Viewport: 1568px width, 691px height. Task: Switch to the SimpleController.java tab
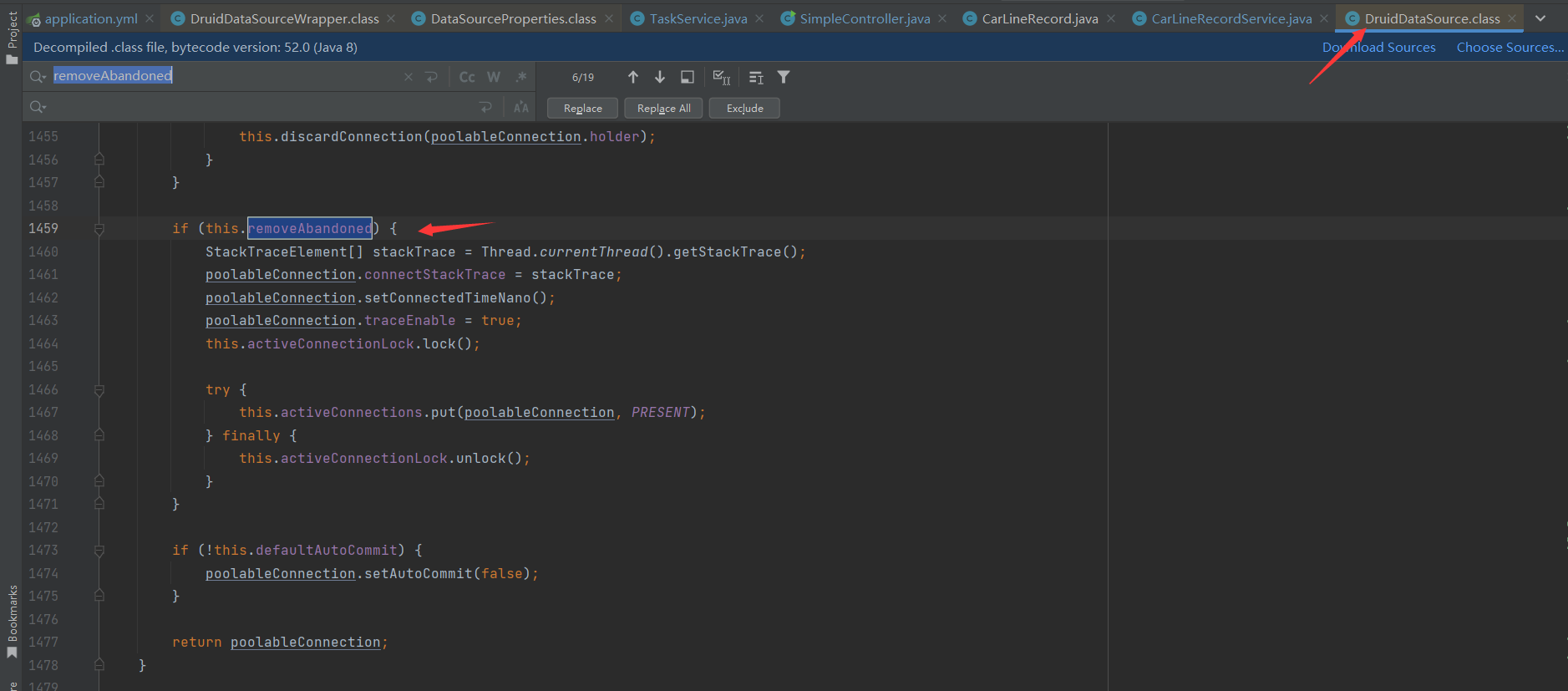[865, 18]
